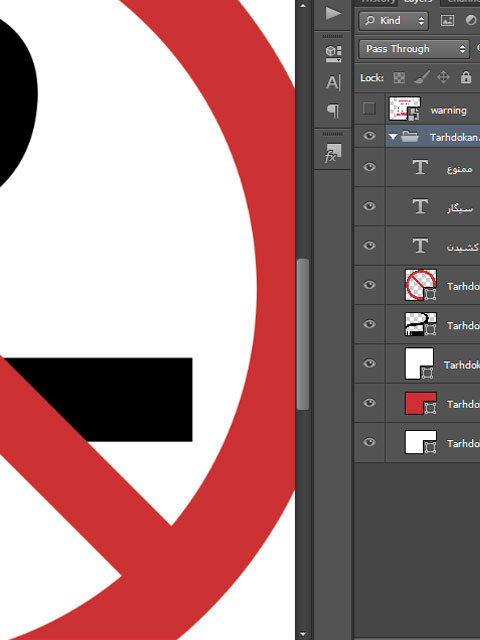
Task: Click the T icon of کشیدن layer
Action: coord(420,246)
